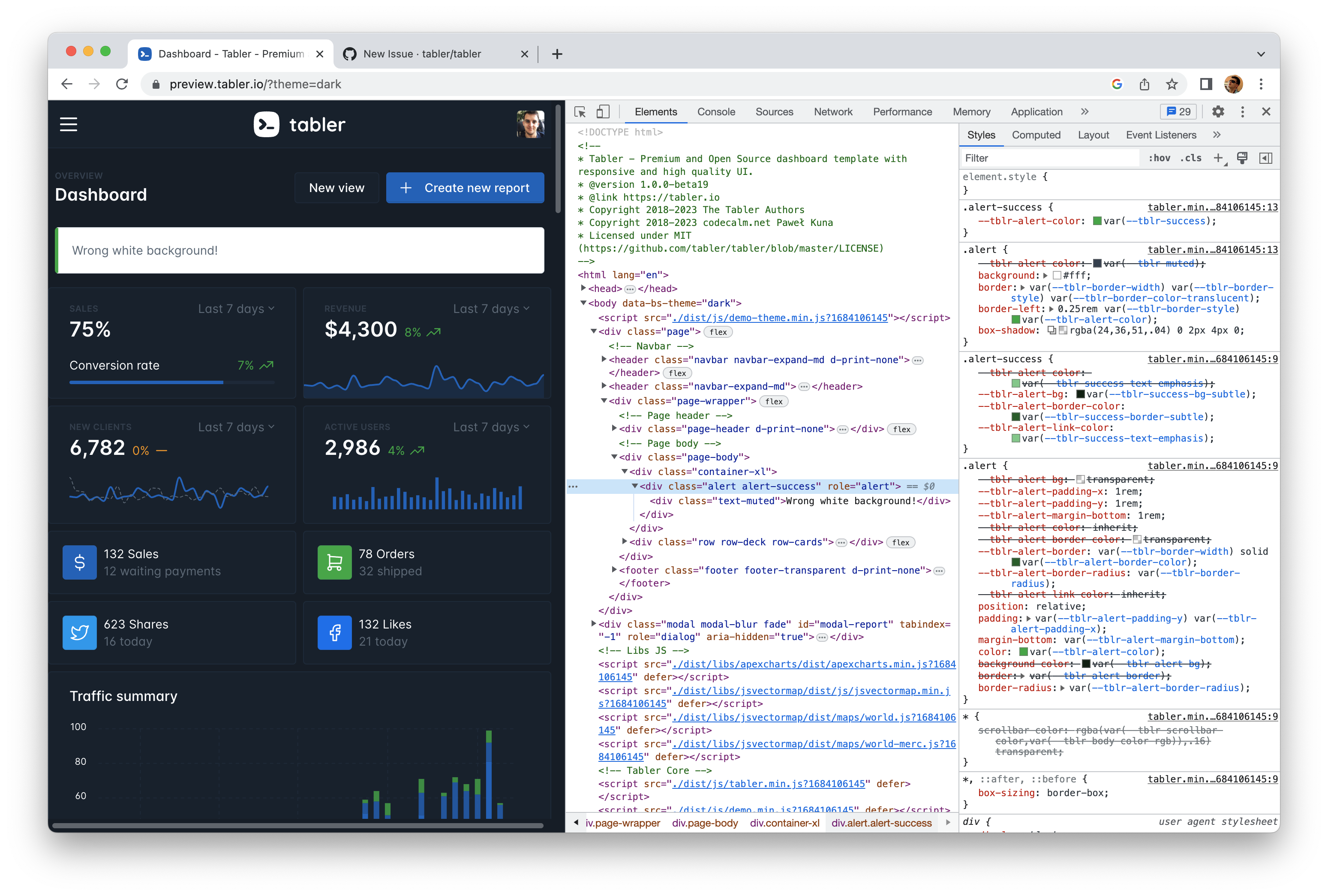The height and width of the screenshot is (896, 1328).
Task: Click the green color swatch next to tblr-success
Action: point(1097,221)
